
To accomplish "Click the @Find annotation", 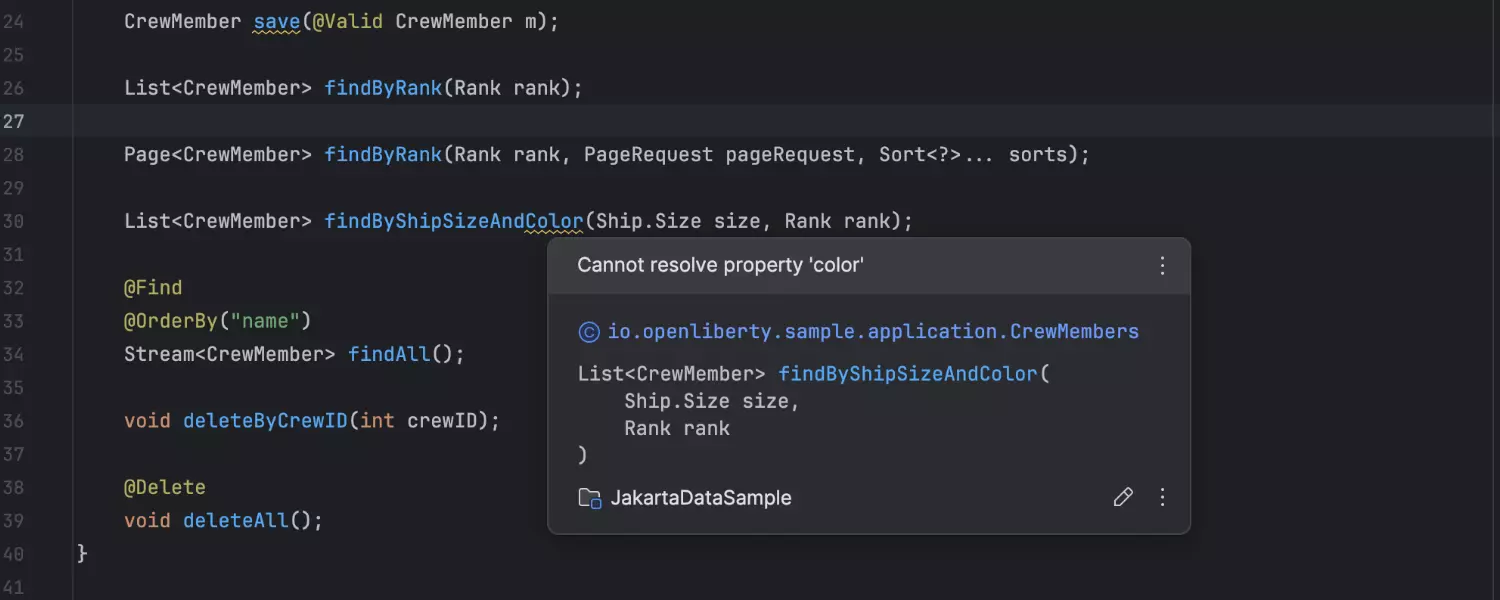I will (x=153, y=288).
